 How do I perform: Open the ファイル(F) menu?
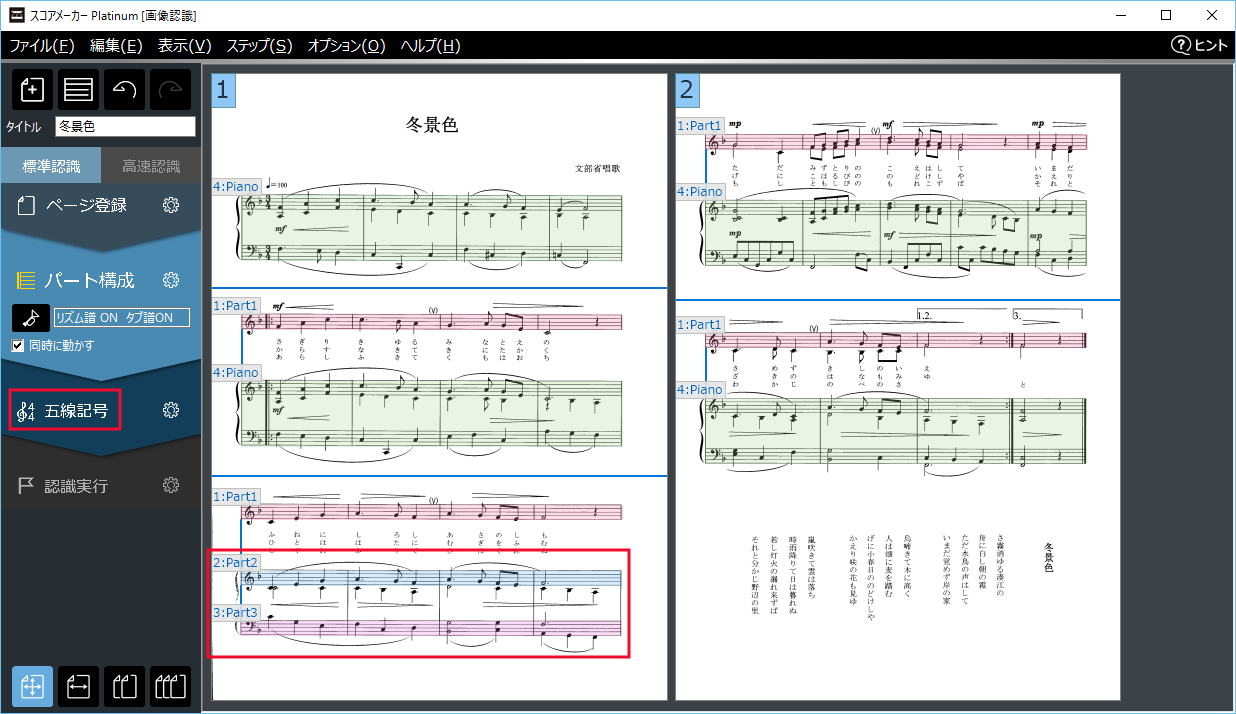(x=42, y=46)
